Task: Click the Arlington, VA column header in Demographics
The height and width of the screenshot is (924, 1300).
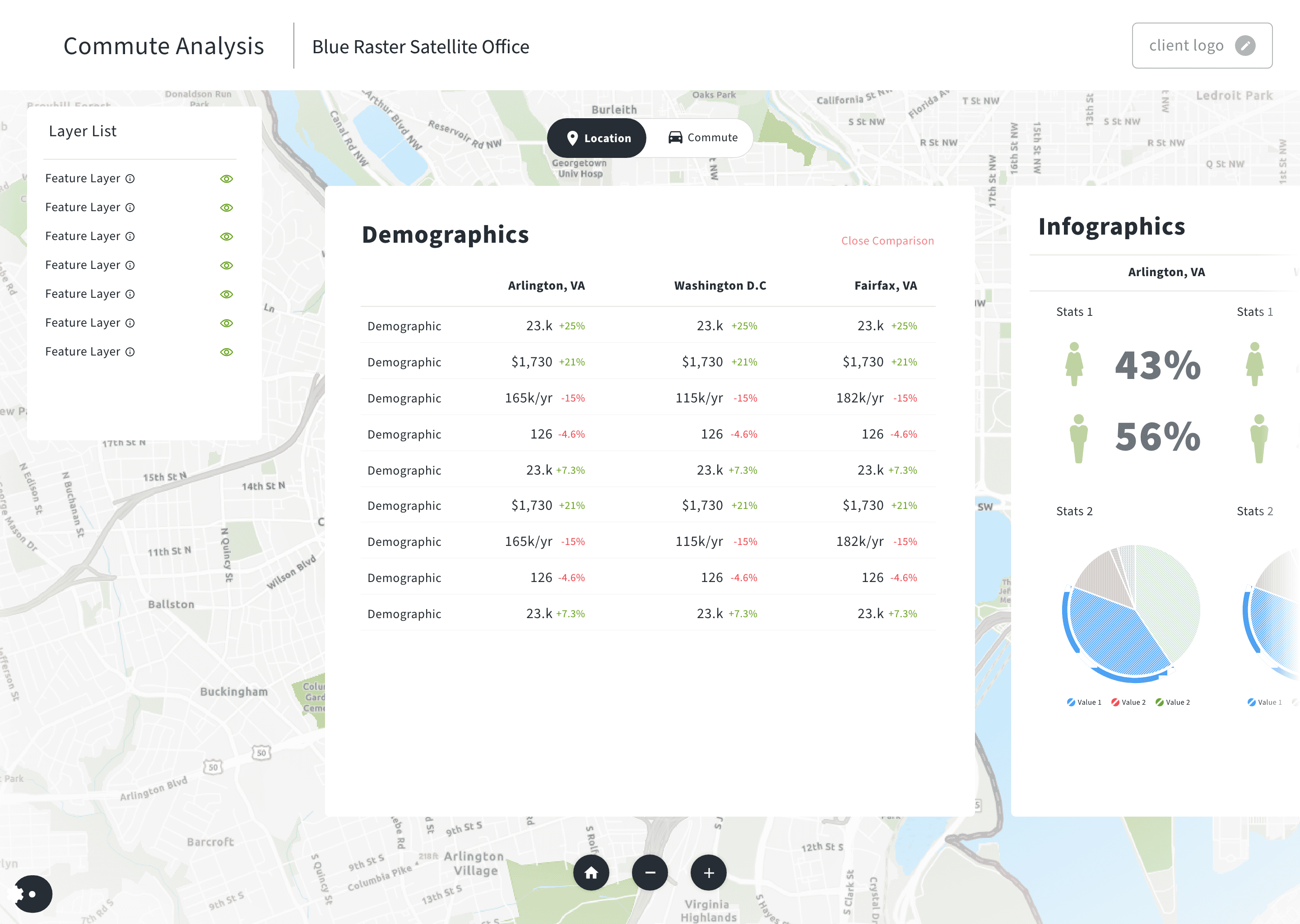Action: click(x=546, y=286)
